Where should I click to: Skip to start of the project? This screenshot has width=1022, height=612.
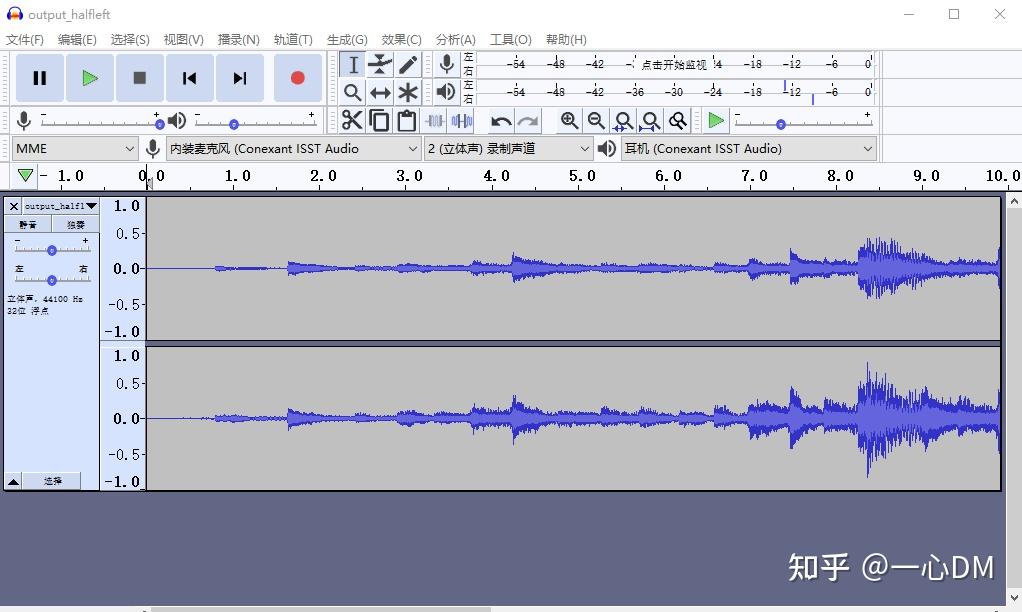pyautogui.click(x=190, y=78)
